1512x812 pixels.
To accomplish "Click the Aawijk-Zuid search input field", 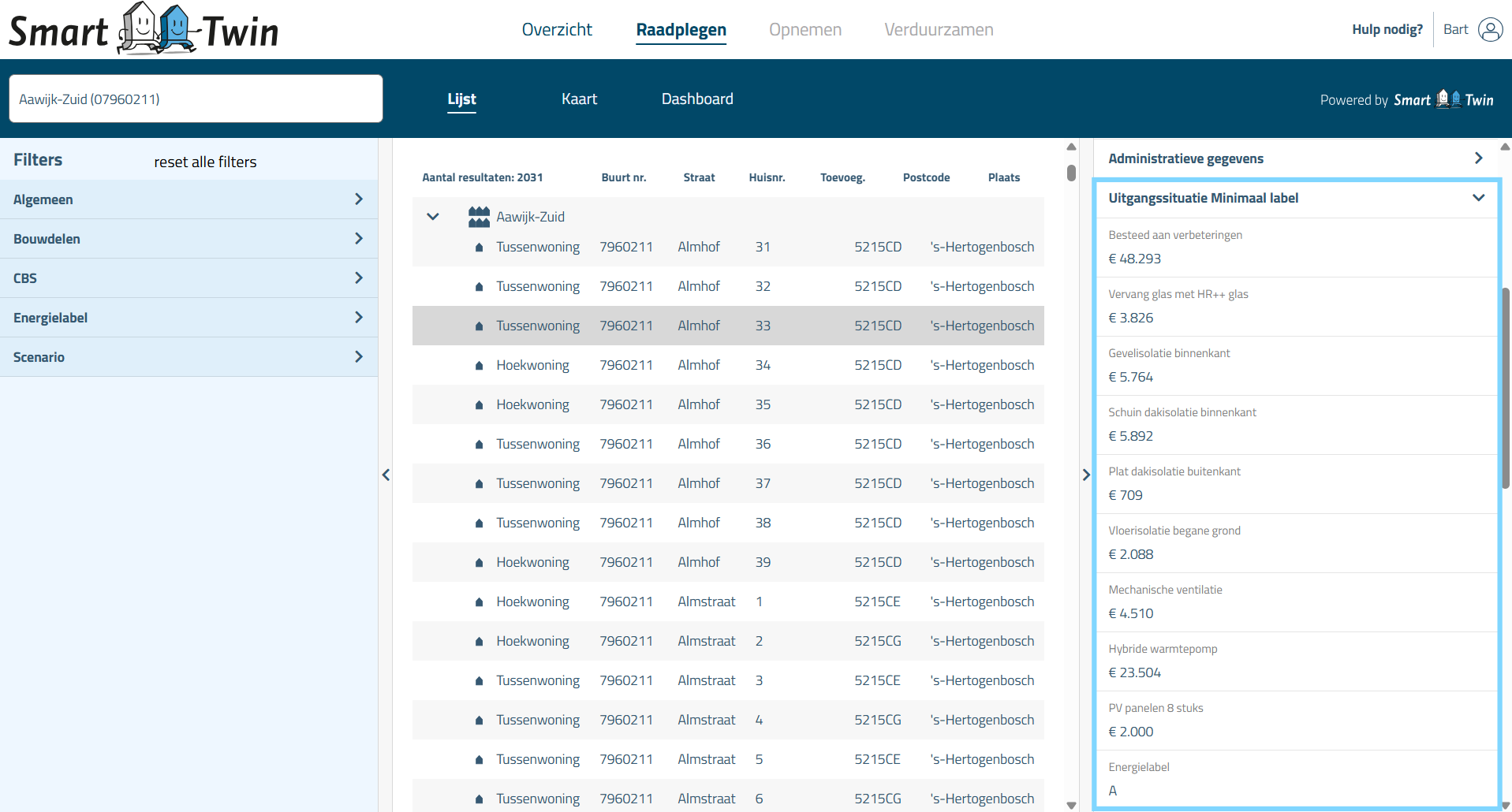I will (196, 99).
